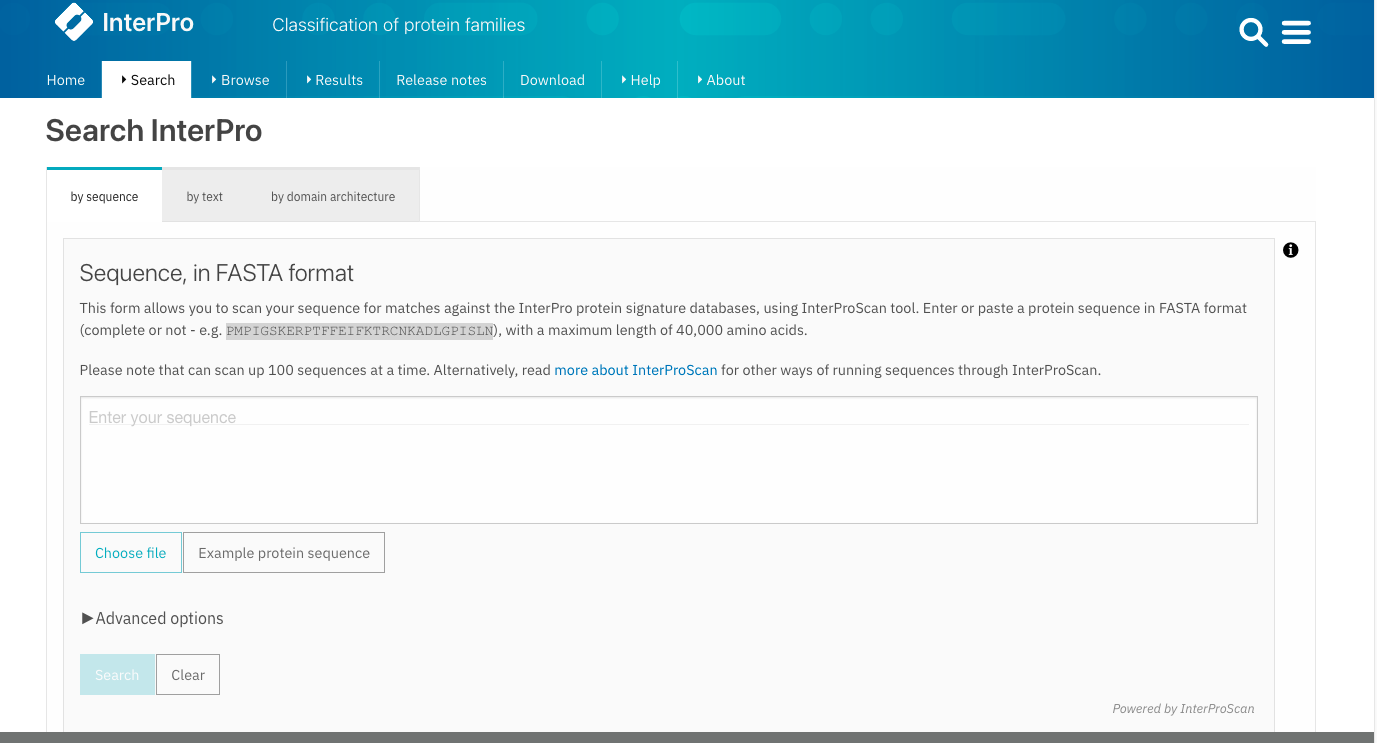Screen dimensions: 1377x743
Task: Open the magnifying glass search icon
Action: [1253, 33]
